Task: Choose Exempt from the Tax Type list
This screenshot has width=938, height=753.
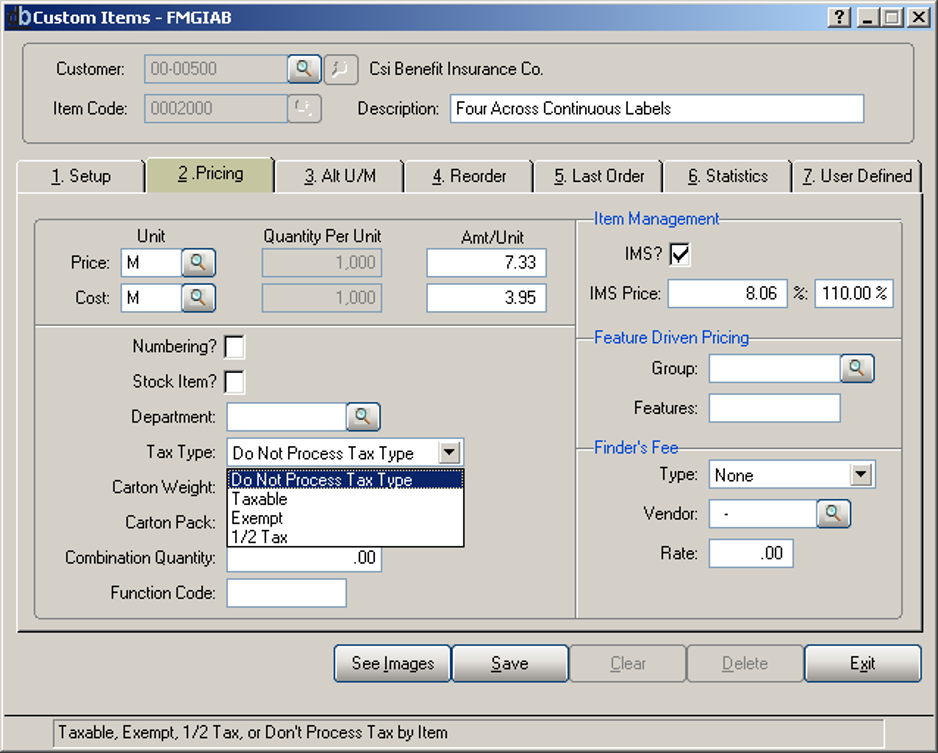Action: click(x=345, y=518)
